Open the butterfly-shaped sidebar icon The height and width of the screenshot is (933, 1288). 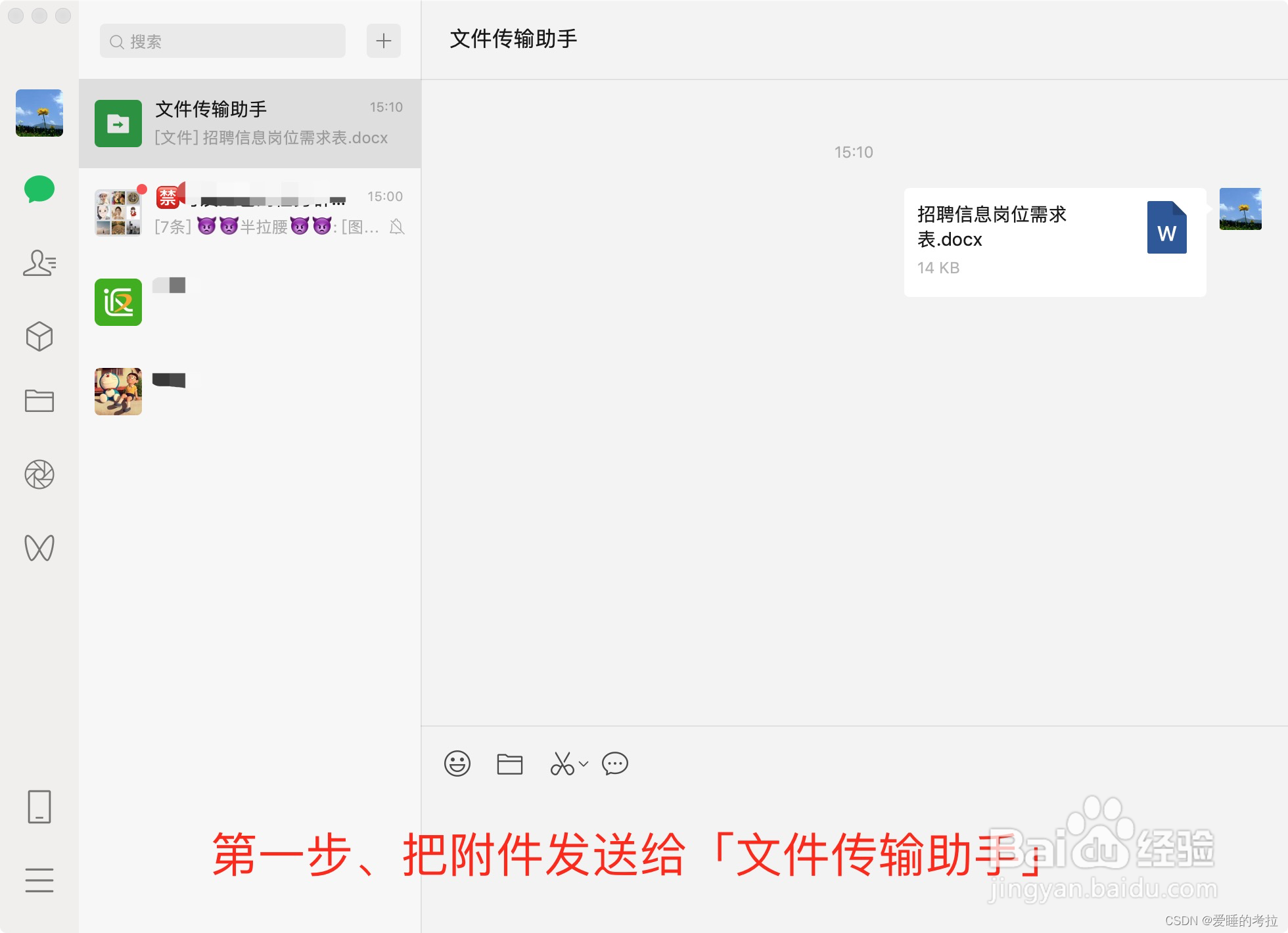(39, 547)
